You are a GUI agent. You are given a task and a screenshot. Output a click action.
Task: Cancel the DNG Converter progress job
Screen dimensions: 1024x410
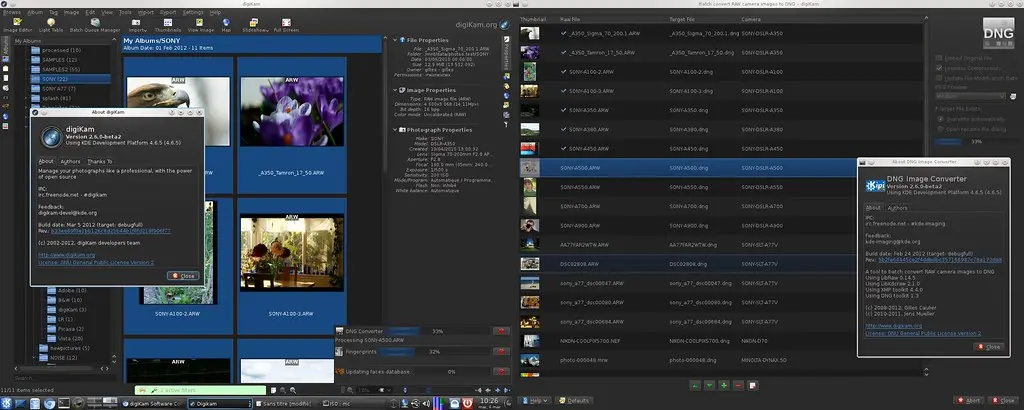(501, 331)
